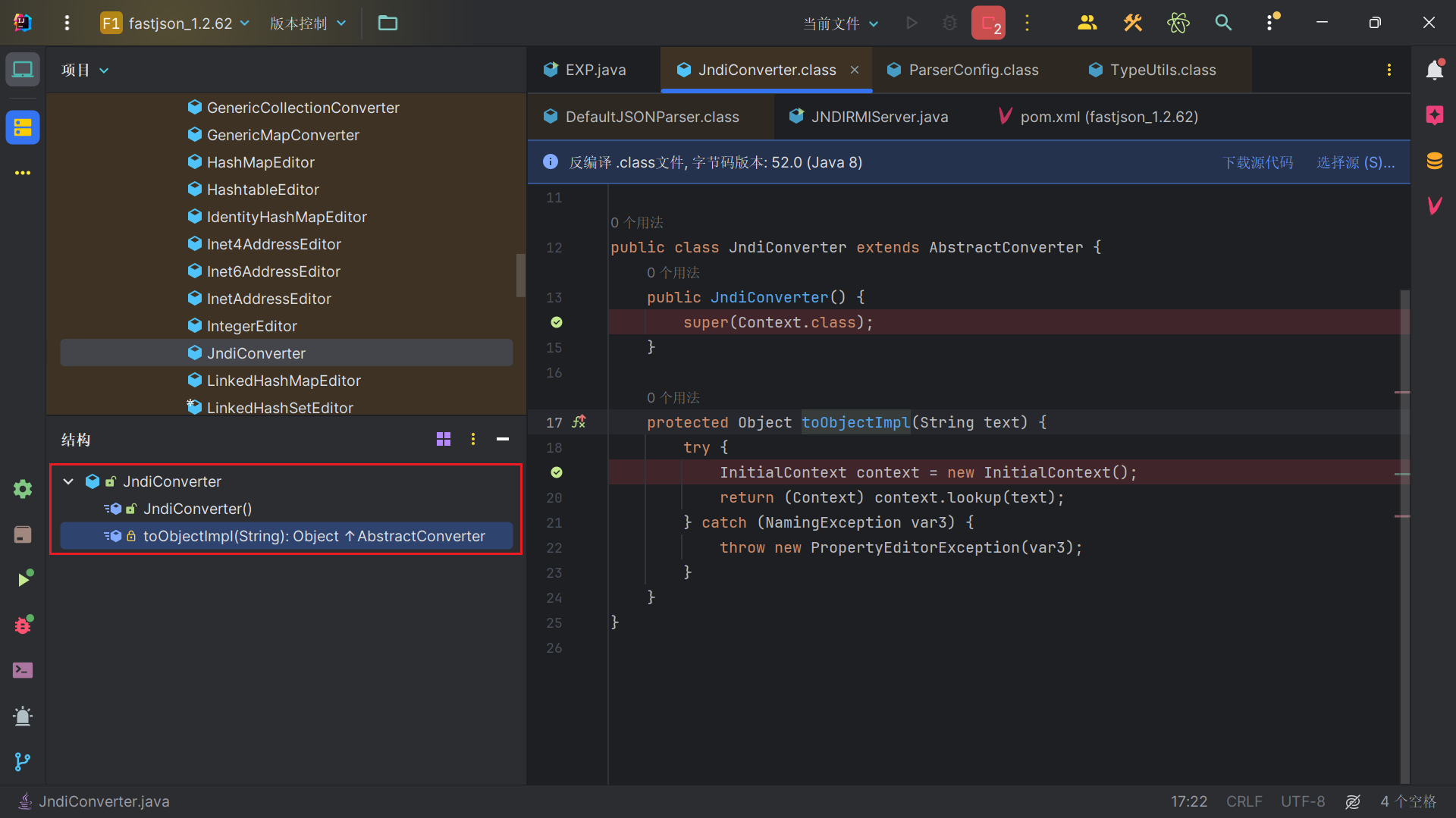Screen dimensions: 1456x818
Task: Click the red stop processes button
Action: (x=988, y=23)
